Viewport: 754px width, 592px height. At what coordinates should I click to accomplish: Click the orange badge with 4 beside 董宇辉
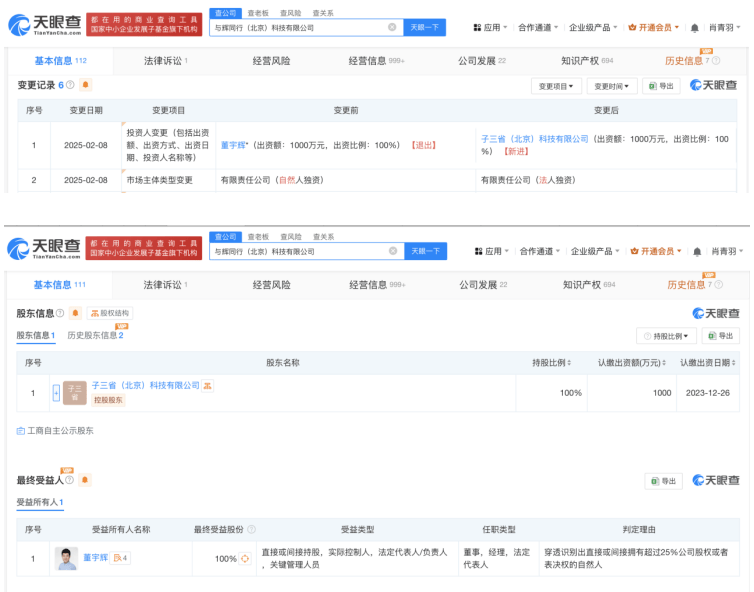120,558
